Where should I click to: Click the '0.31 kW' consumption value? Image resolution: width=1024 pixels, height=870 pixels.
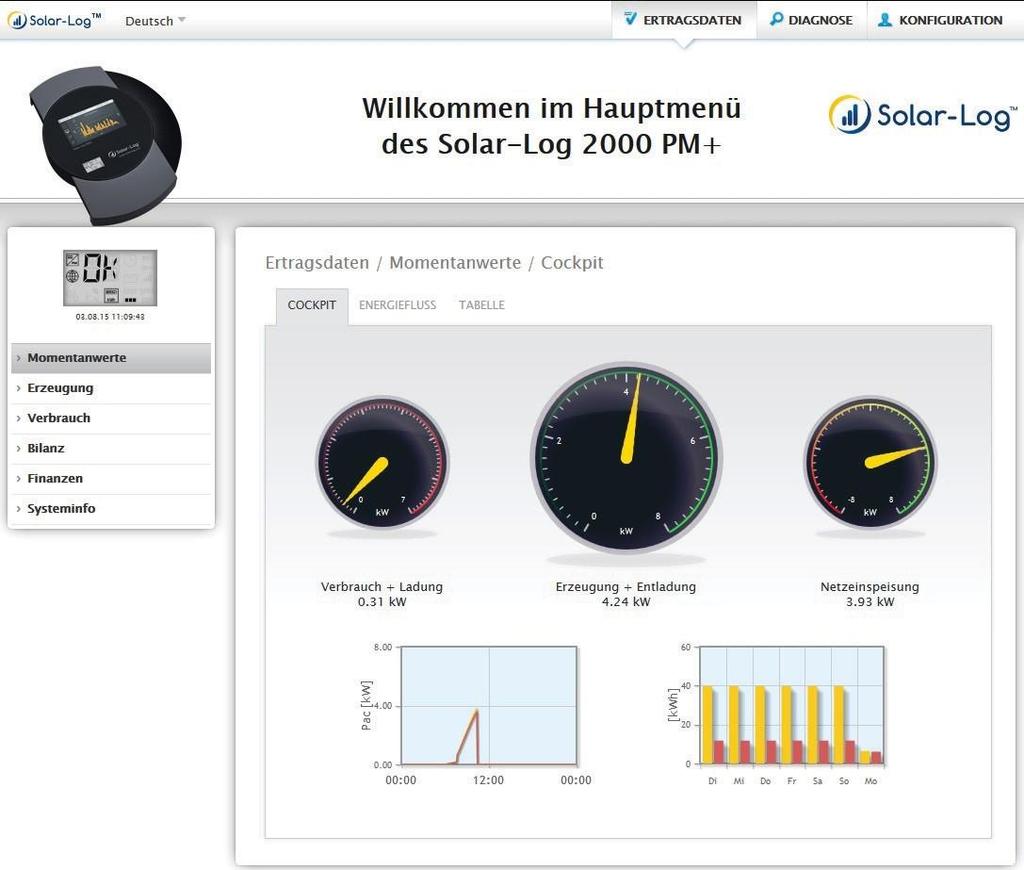pos(382,602)
